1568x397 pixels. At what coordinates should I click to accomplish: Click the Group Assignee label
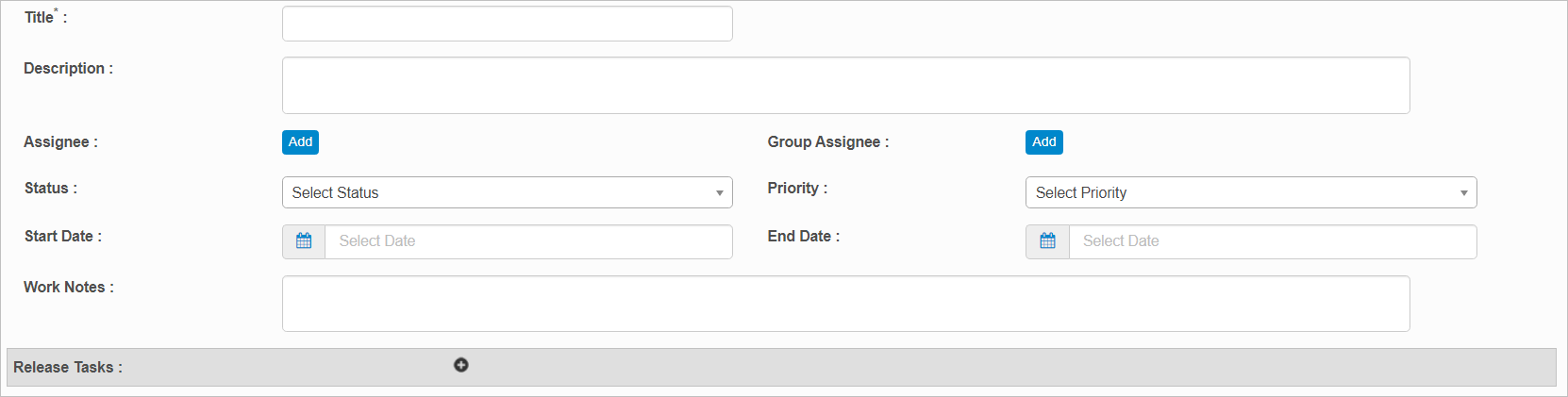click(x=827, y=142)
